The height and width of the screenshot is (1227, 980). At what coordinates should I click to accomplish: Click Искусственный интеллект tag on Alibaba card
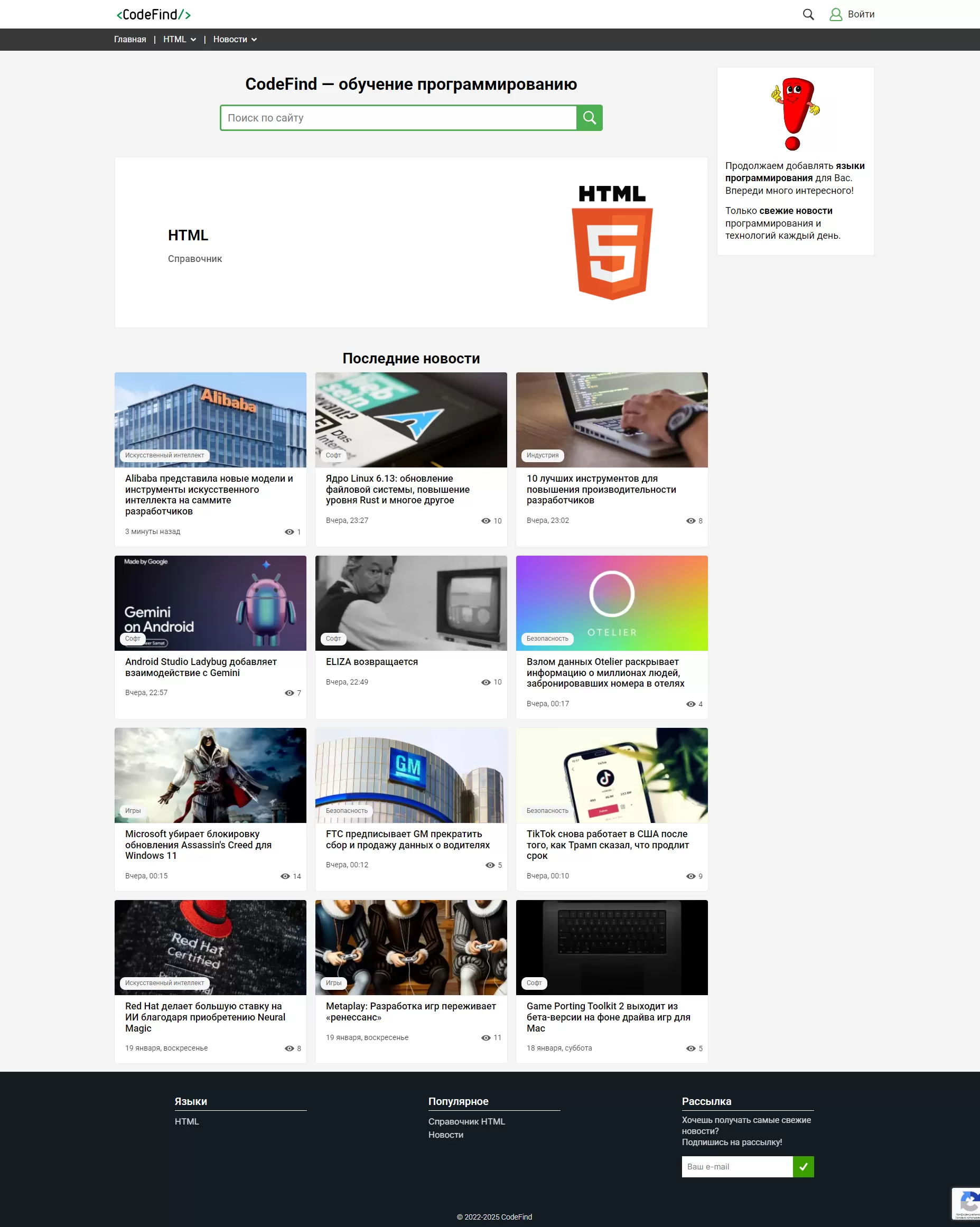coord(164,455)
